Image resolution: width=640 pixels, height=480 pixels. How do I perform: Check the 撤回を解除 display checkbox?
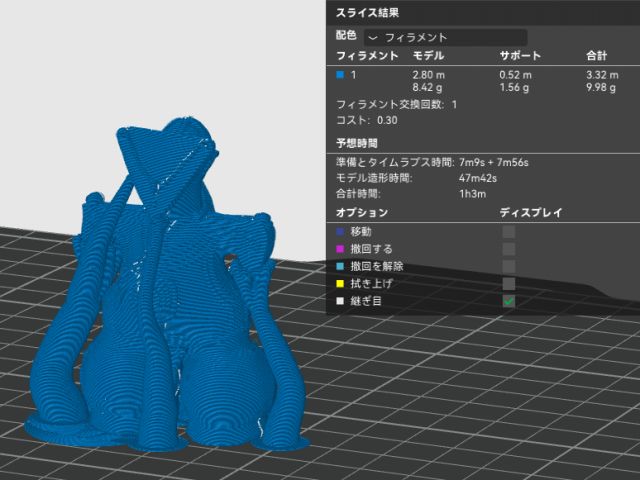[x=508, y=266]
